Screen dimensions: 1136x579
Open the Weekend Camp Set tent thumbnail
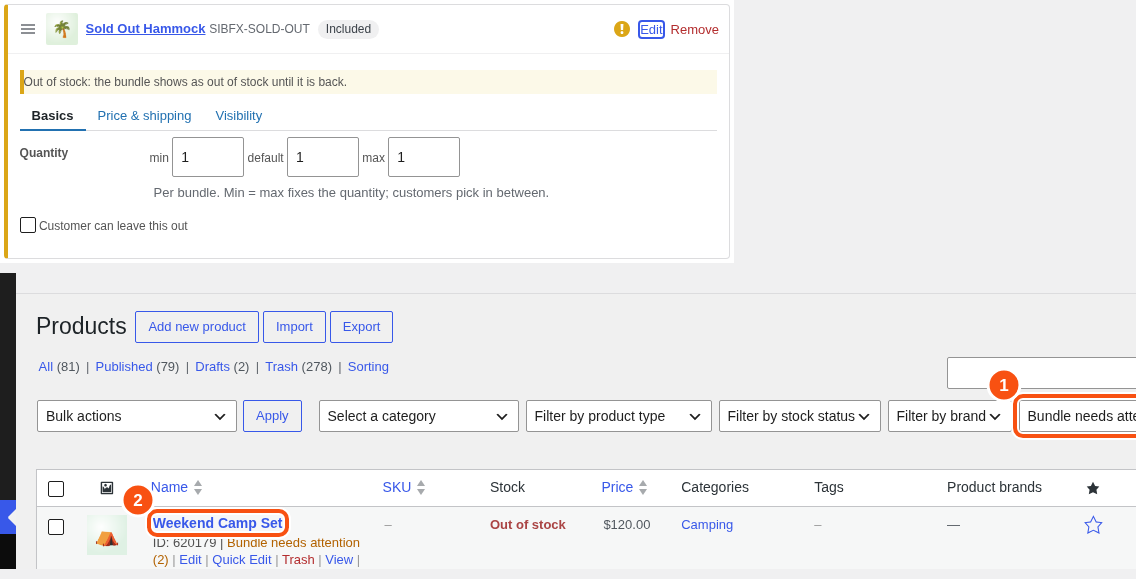tap(106, 535)
